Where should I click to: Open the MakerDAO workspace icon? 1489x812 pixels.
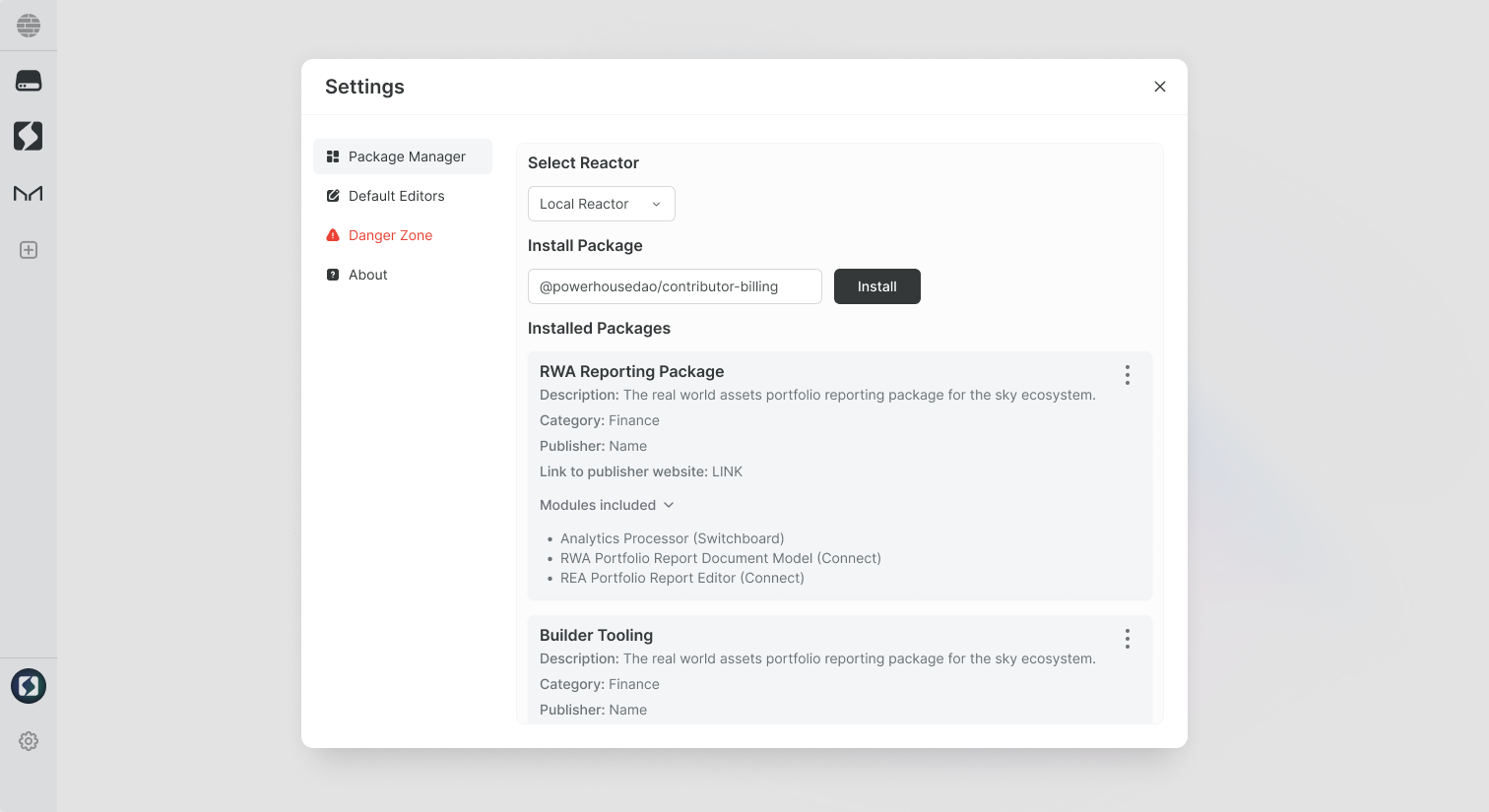[29, 193]
